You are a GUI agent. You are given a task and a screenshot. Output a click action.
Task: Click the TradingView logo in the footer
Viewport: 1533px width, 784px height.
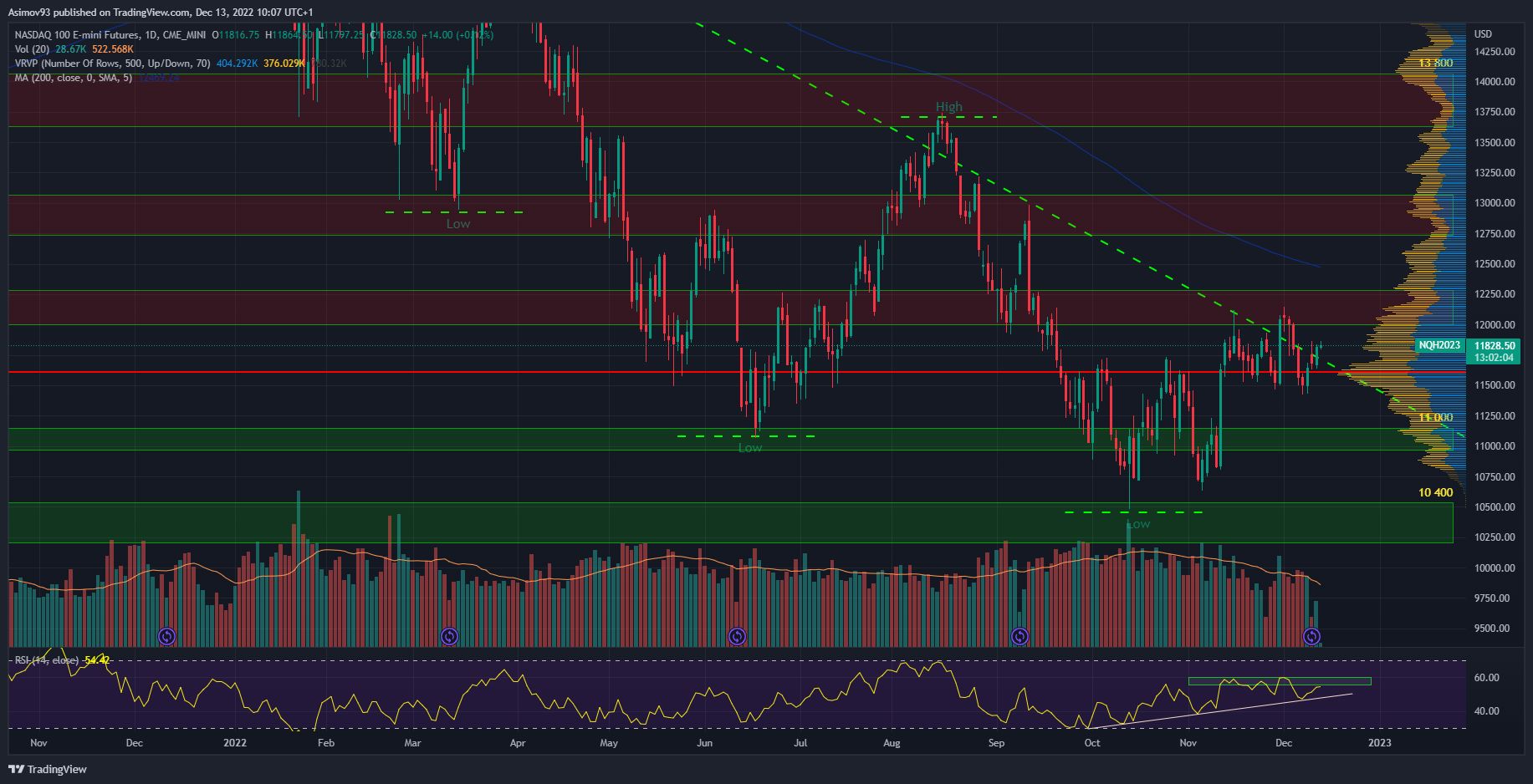point(49,769)
